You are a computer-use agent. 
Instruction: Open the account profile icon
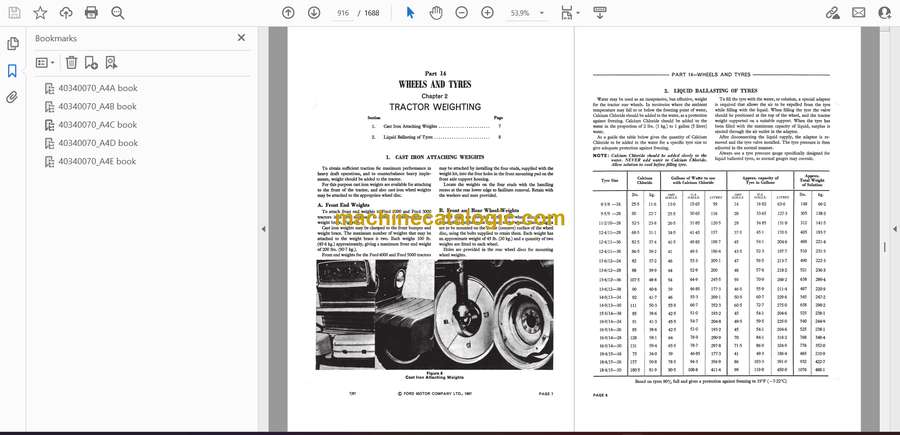pyautogui.click(x=885, y=13)
